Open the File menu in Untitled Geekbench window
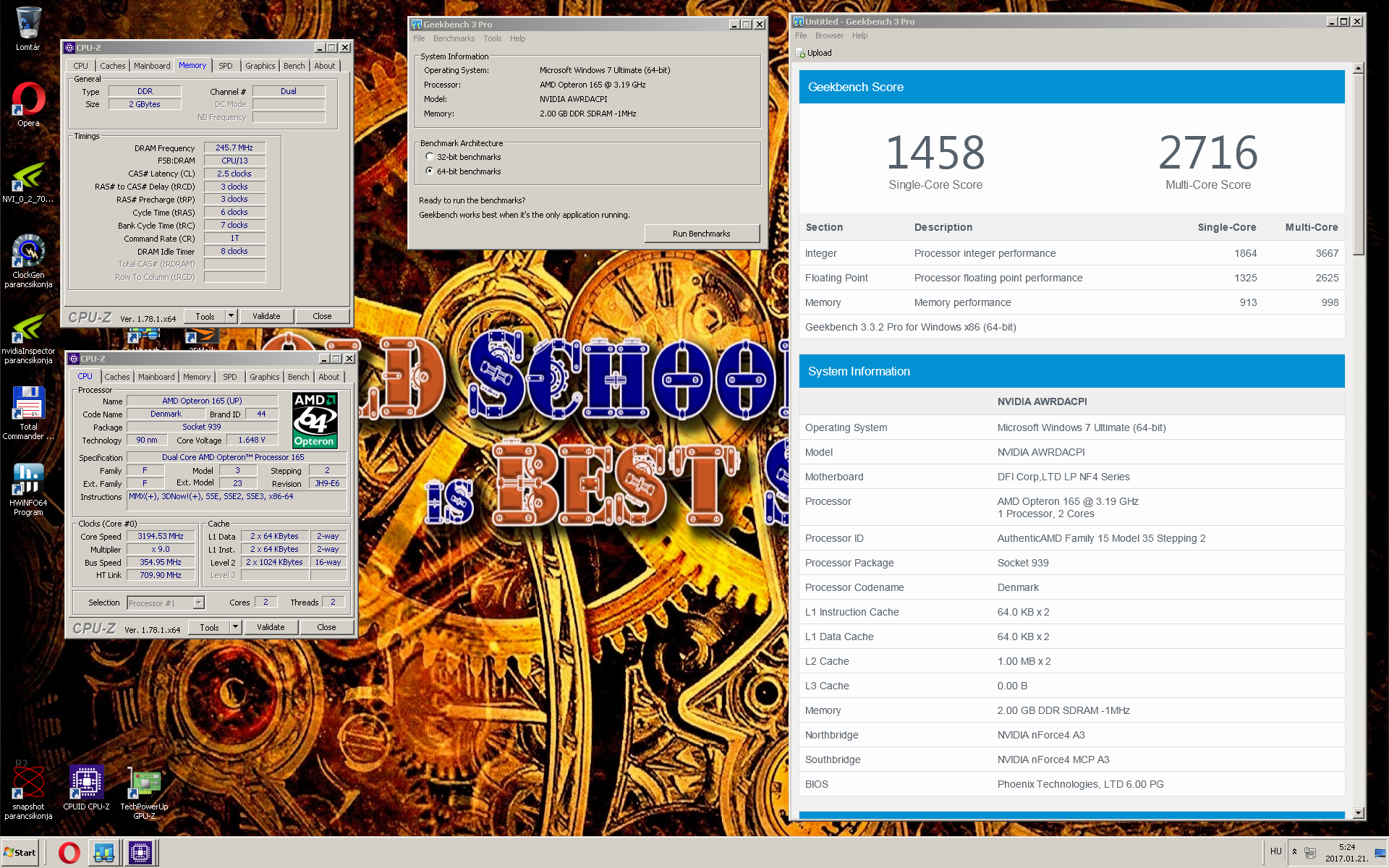Image resolution: width=1389 pixels, height=868 pixels. tap(801, 36)
